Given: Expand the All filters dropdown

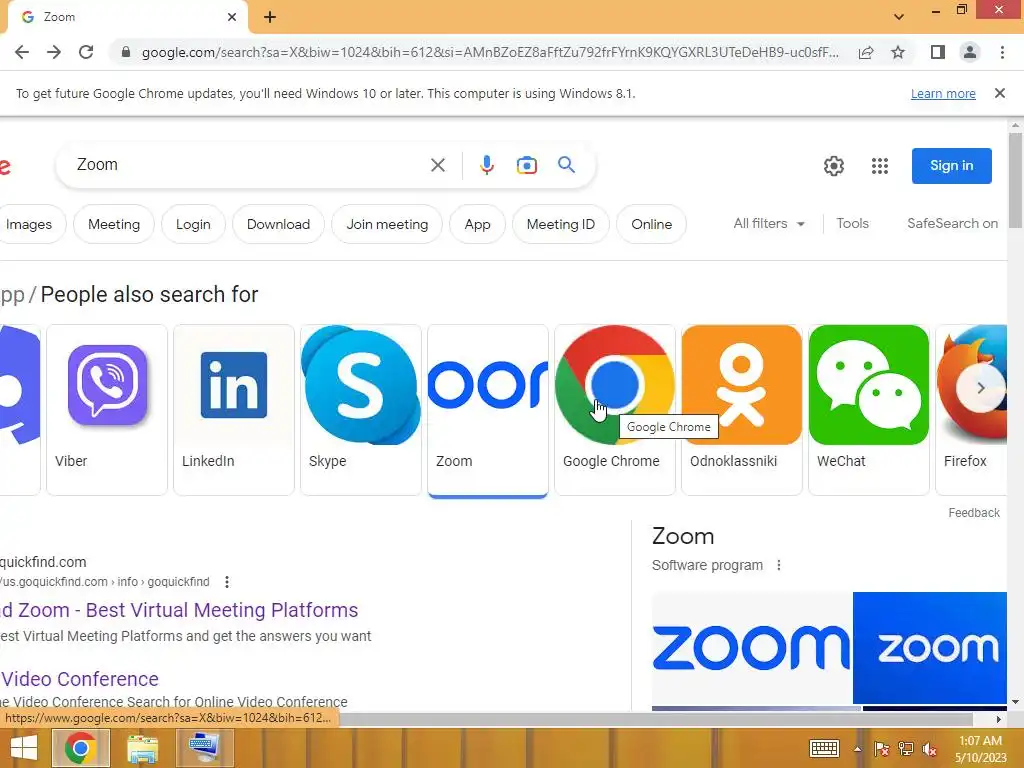Looking at the screenshot, I should coord(769,223).
